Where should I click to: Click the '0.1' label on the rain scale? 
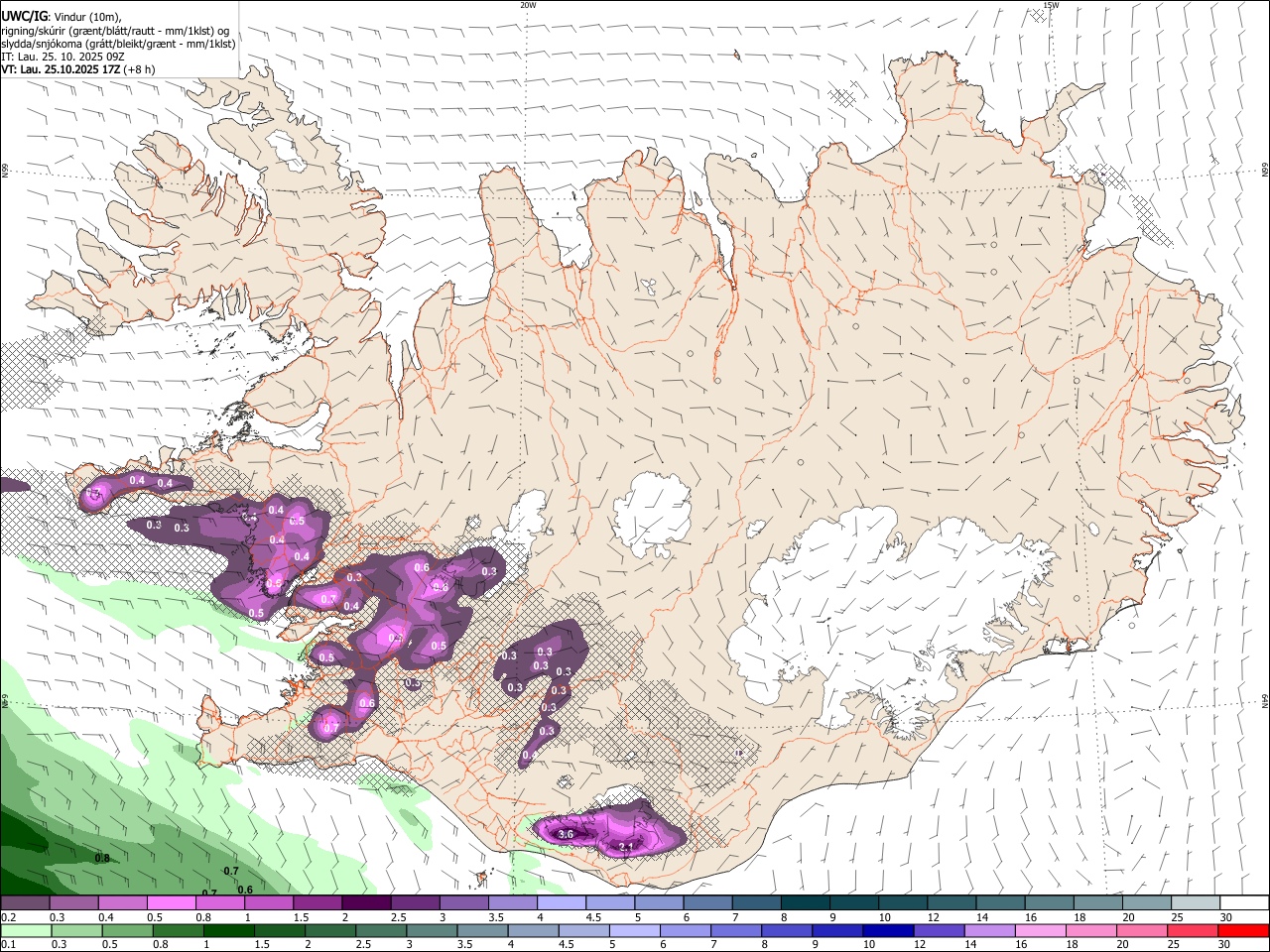pos(8,945)
